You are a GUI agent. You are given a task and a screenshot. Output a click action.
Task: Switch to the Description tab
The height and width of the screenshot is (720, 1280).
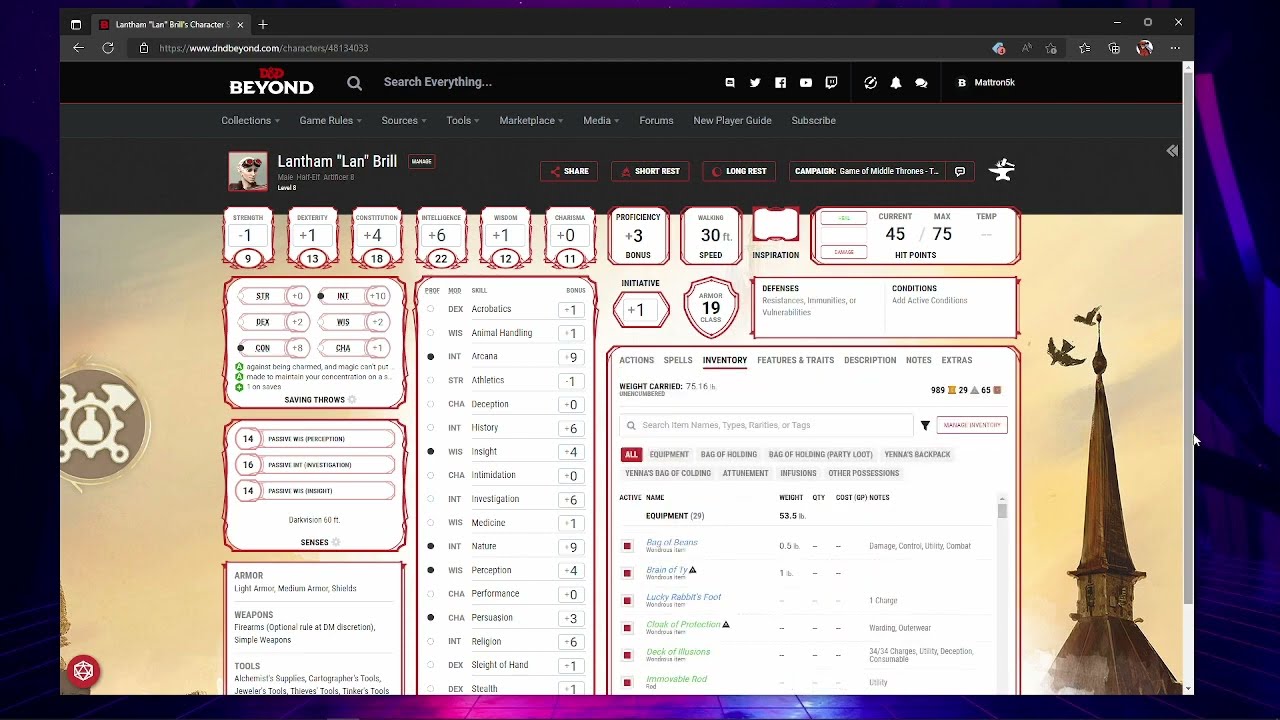coord(870,360)
